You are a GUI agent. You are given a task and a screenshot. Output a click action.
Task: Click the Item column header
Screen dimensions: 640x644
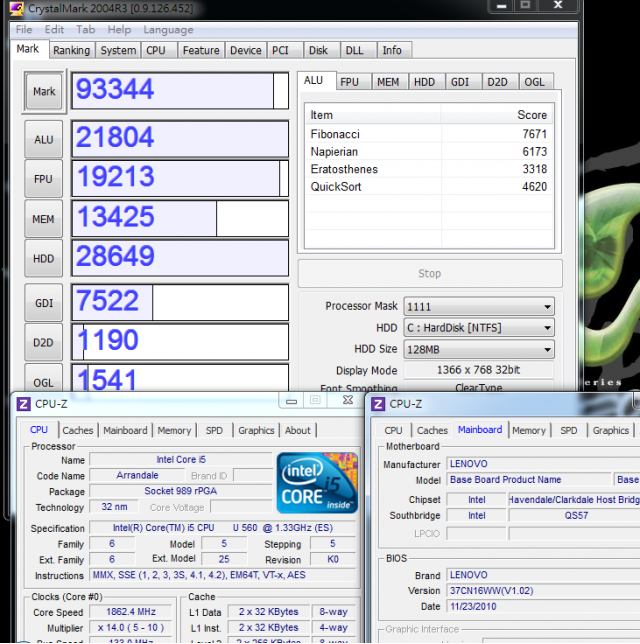[x=373, y=115]
